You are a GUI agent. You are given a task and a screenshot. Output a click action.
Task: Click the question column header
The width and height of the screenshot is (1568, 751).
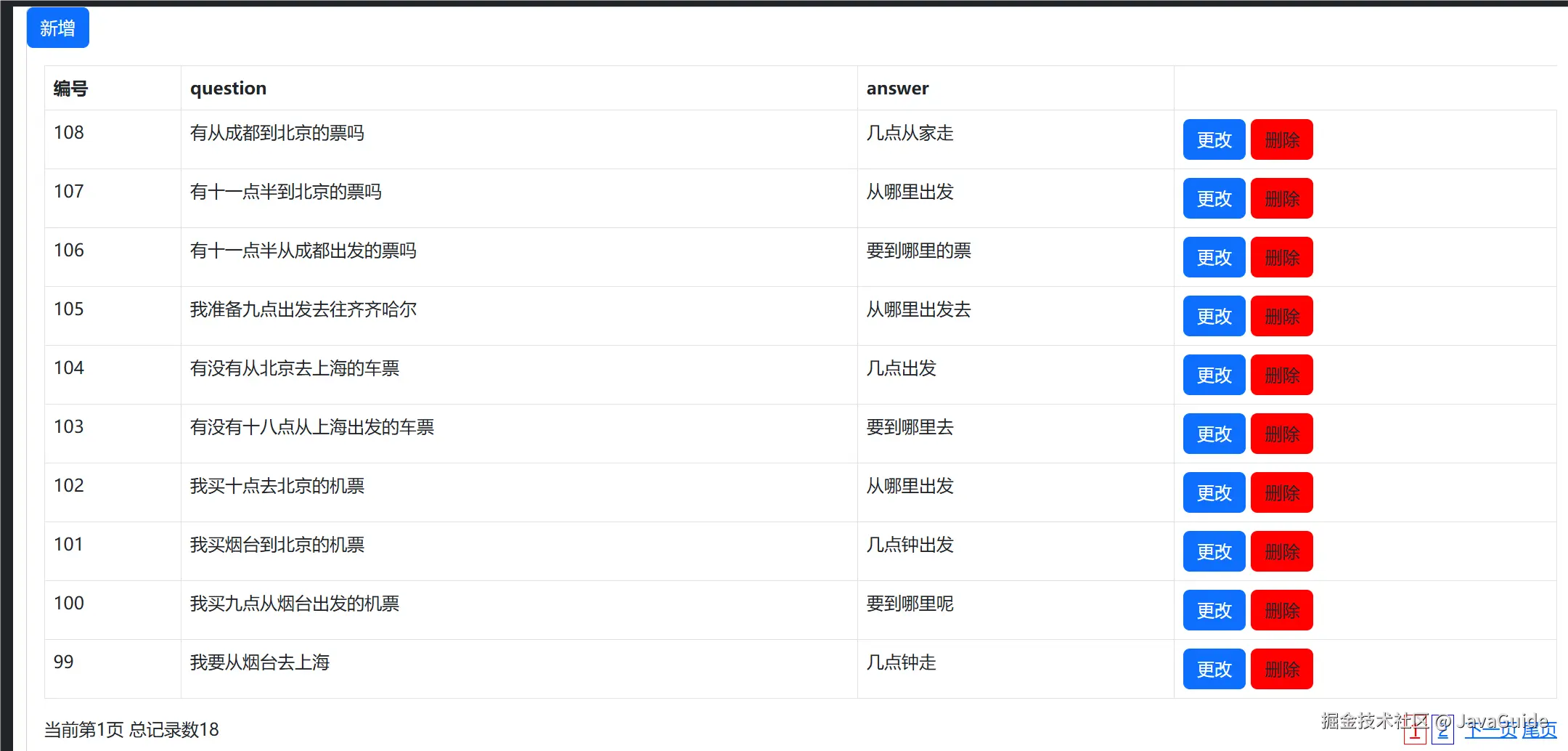tap(228, 89)
